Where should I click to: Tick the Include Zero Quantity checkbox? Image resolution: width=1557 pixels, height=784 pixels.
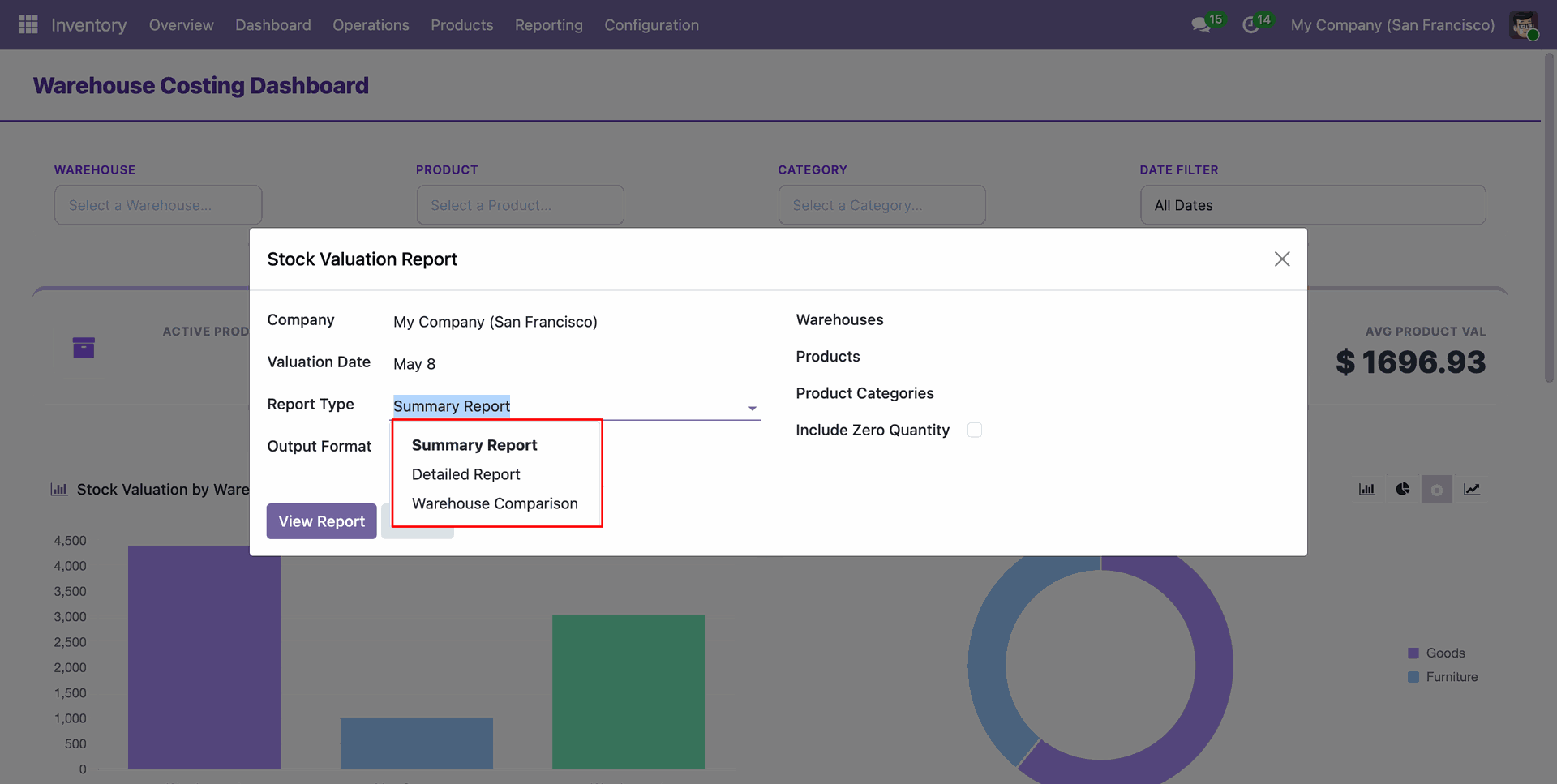pyautogui.click(x=974, y=430)
